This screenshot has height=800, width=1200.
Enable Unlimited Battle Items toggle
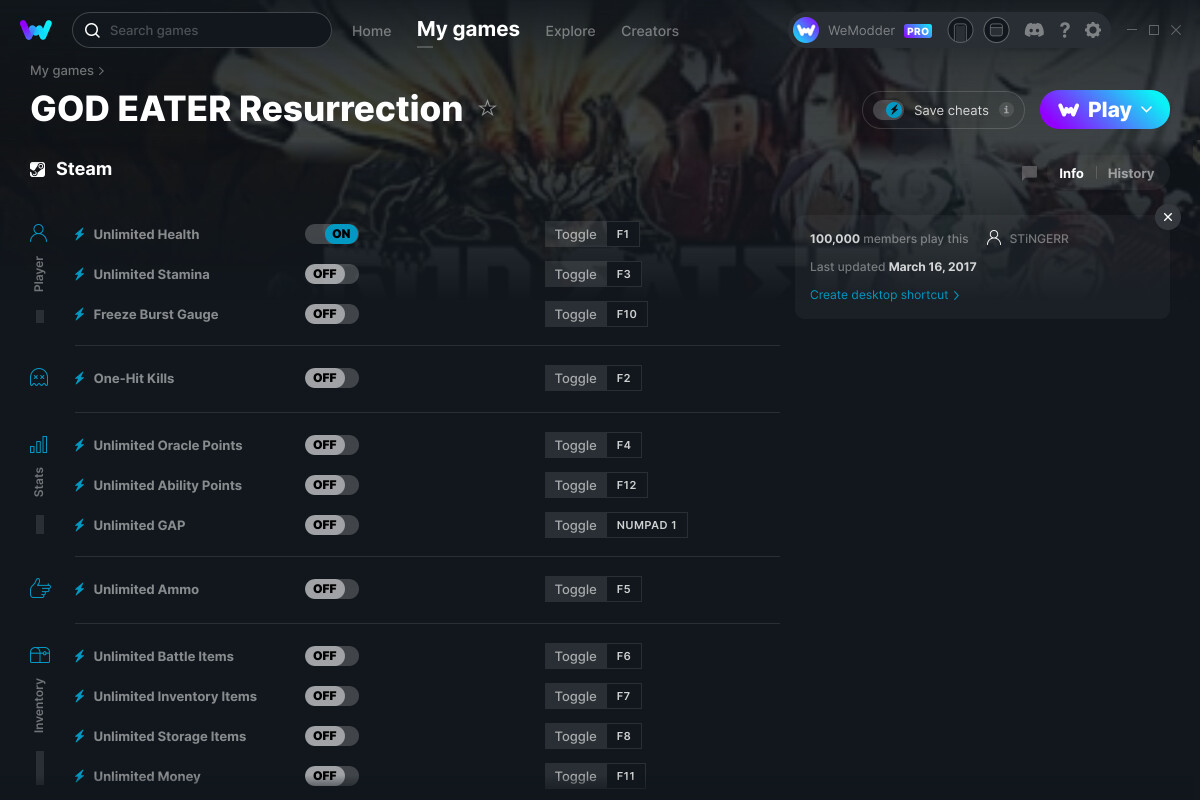(332, 656)
